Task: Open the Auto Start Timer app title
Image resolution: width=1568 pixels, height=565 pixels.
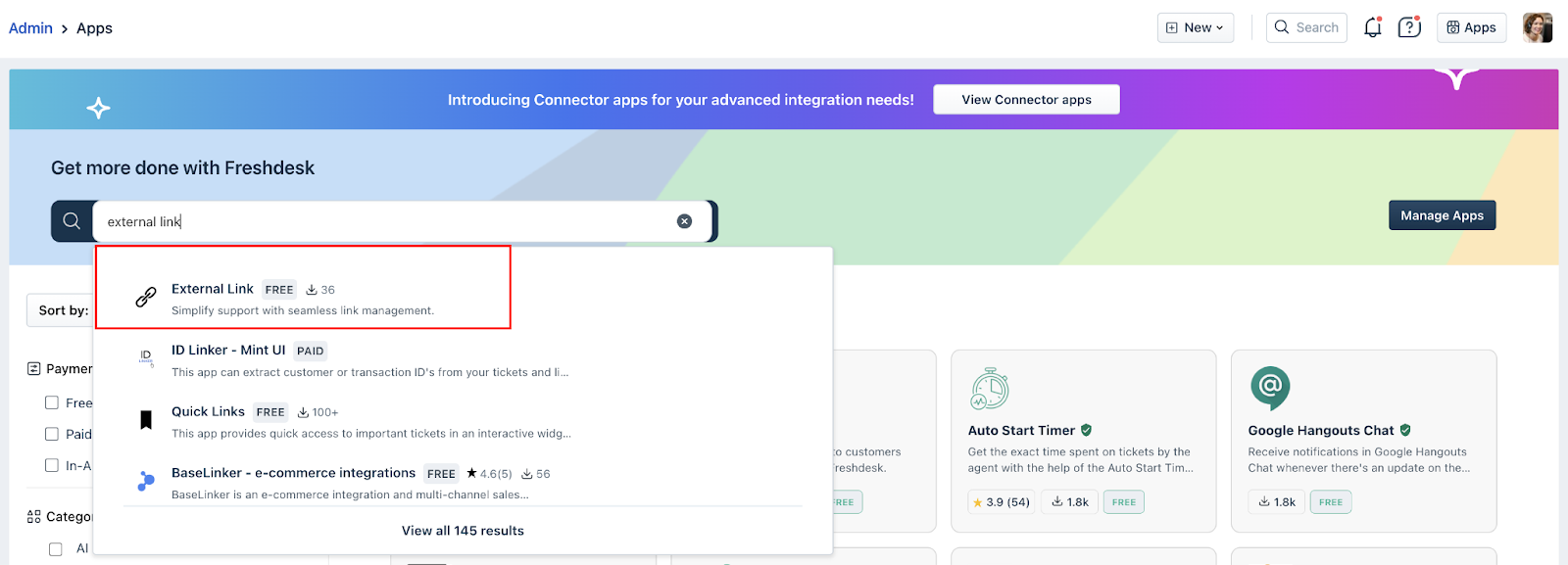Action: tap(1021, 431)
